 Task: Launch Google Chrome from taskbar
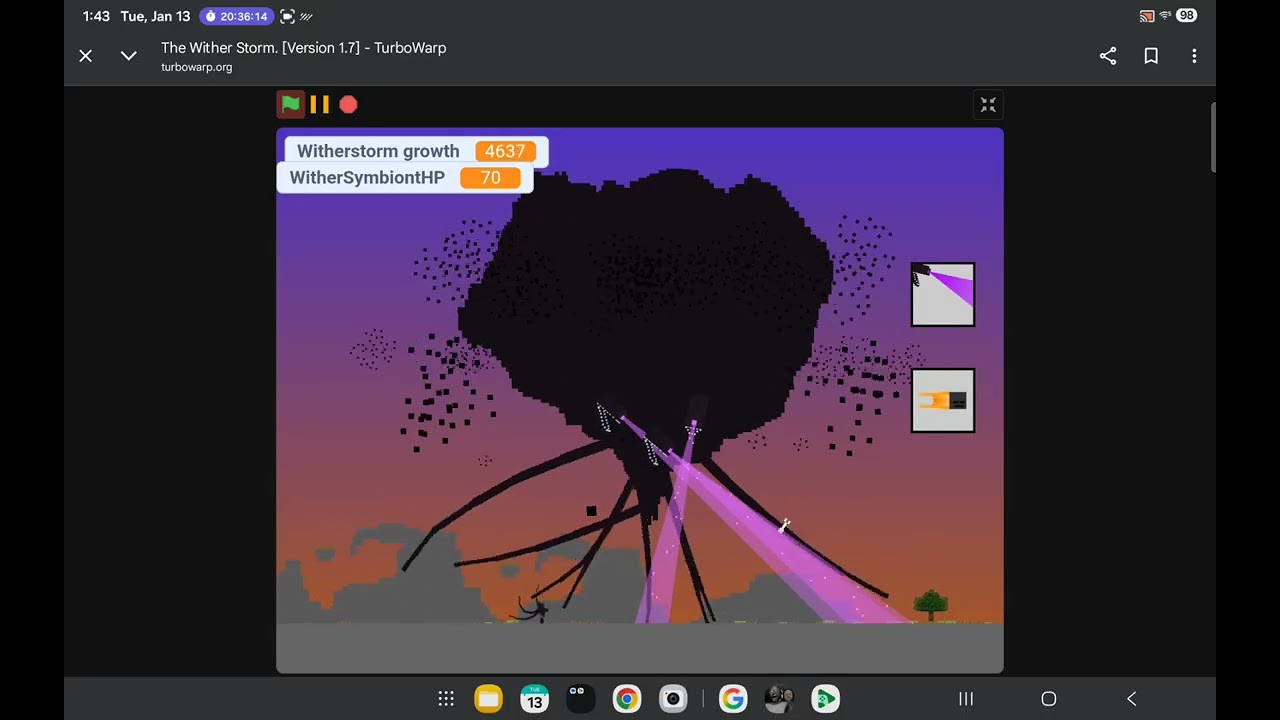(626, 699)
